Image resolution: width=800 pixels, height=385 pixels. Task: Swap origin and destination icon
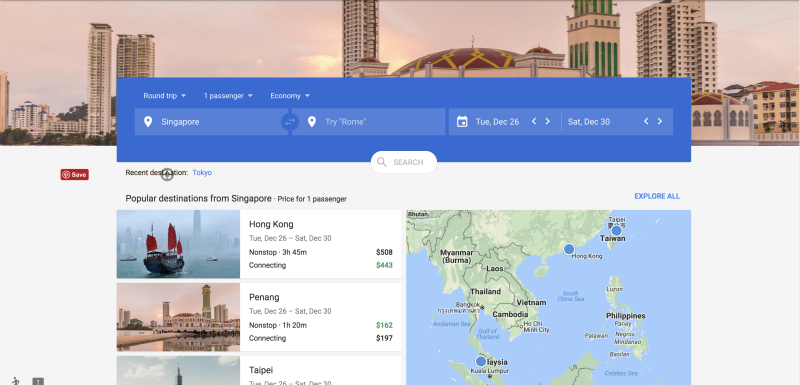[289, 122]
